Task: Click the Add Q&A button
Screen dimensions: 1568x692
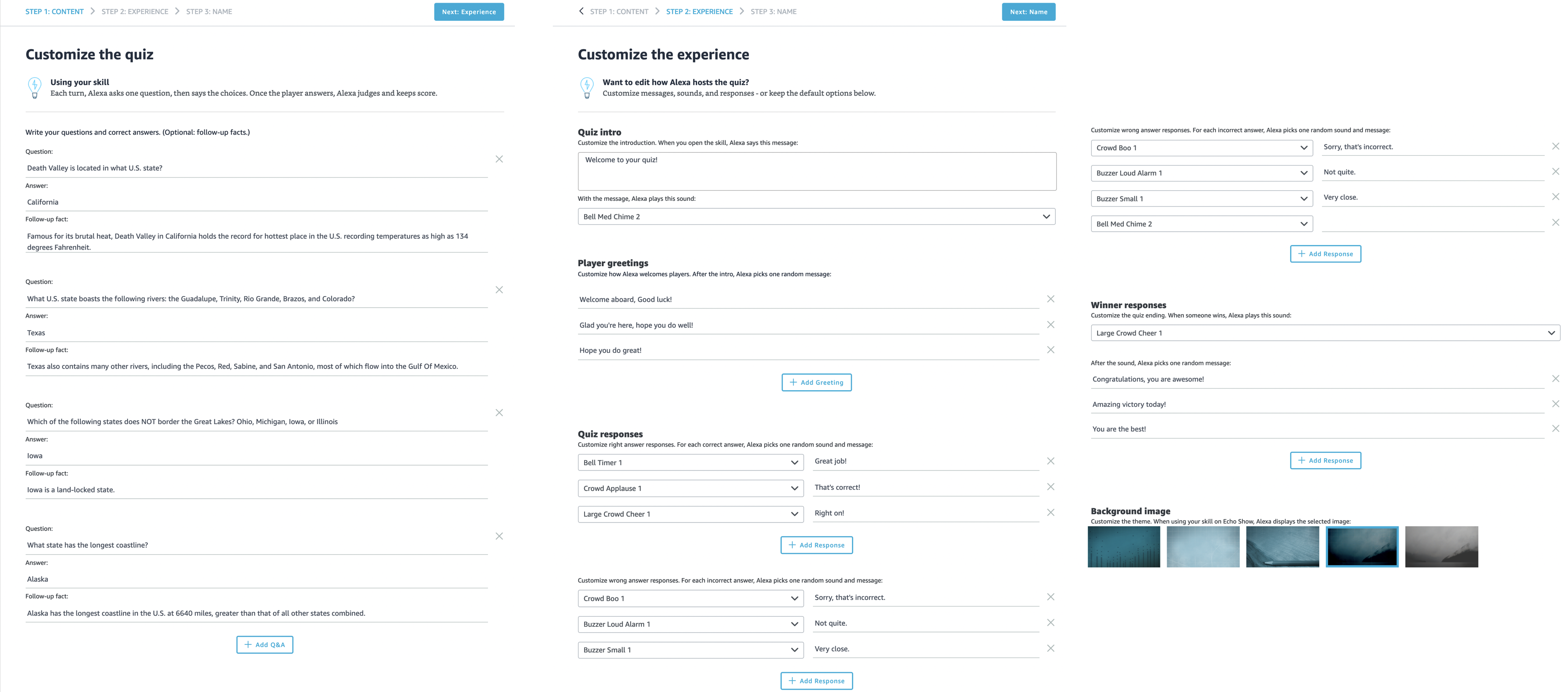Action: pos(265,644)
